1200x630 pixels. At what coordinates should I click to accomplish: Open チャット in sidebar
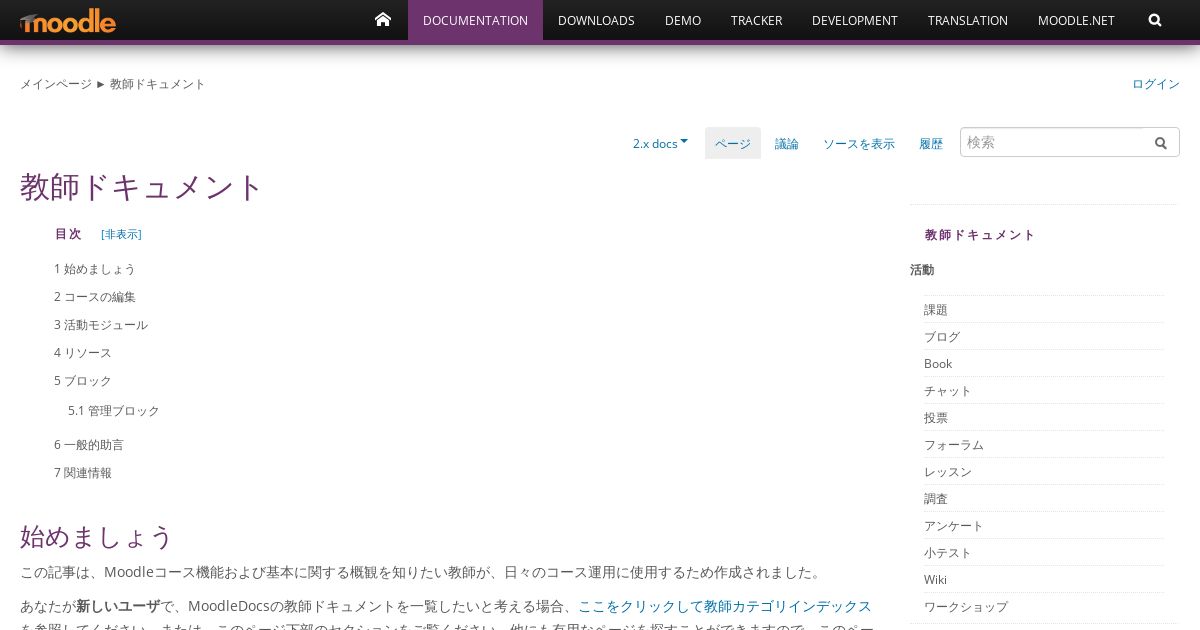(x=948, y=391)
